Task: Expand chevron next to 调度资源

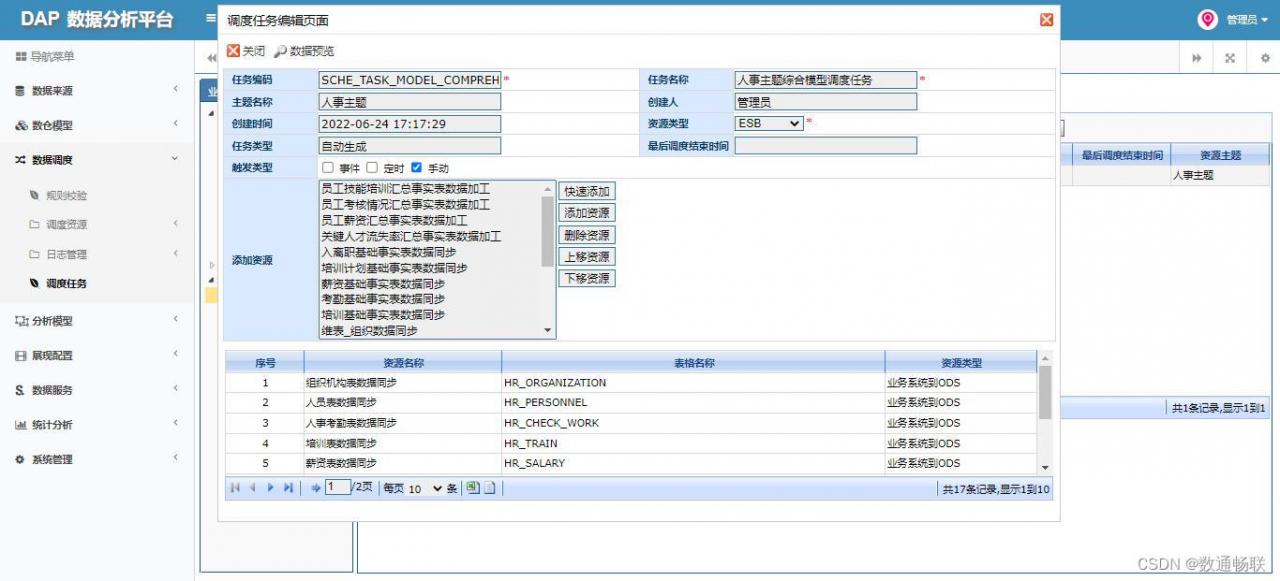Action: (x=176, y=223)
